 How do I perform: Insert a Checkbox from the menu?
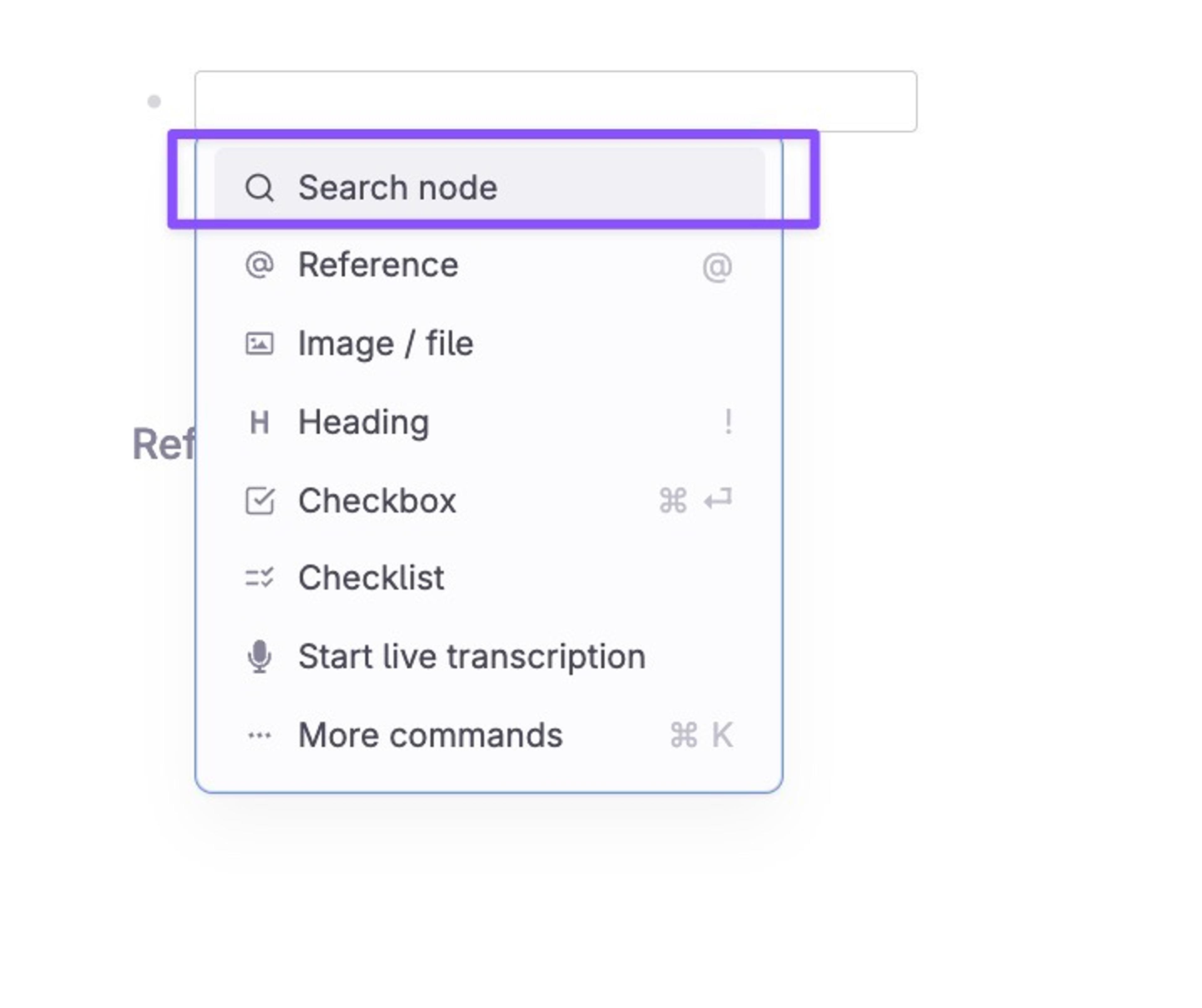pos(489,501)
